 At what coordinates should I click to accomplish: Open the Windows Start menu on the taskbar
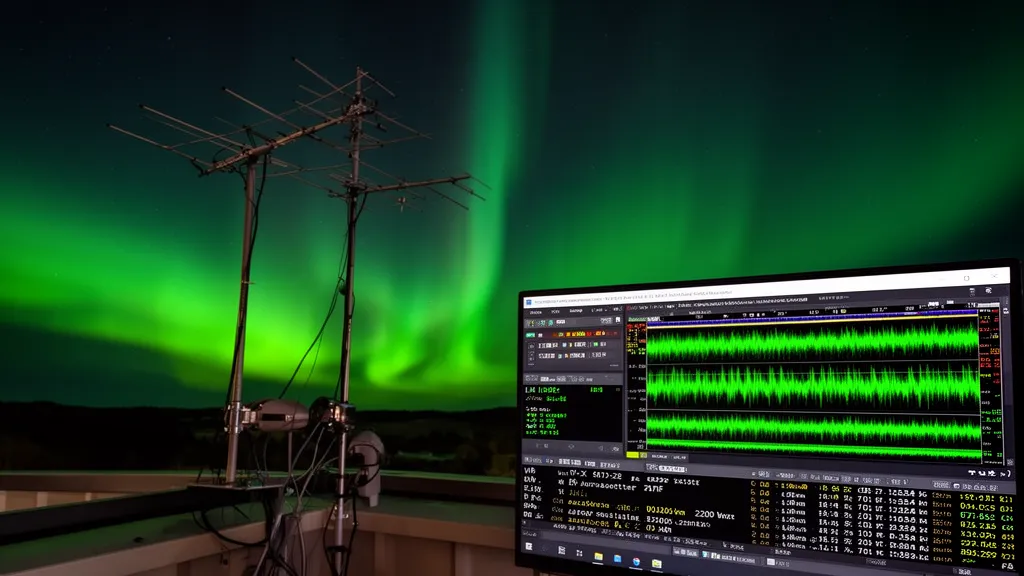click(x=529, y=547)
